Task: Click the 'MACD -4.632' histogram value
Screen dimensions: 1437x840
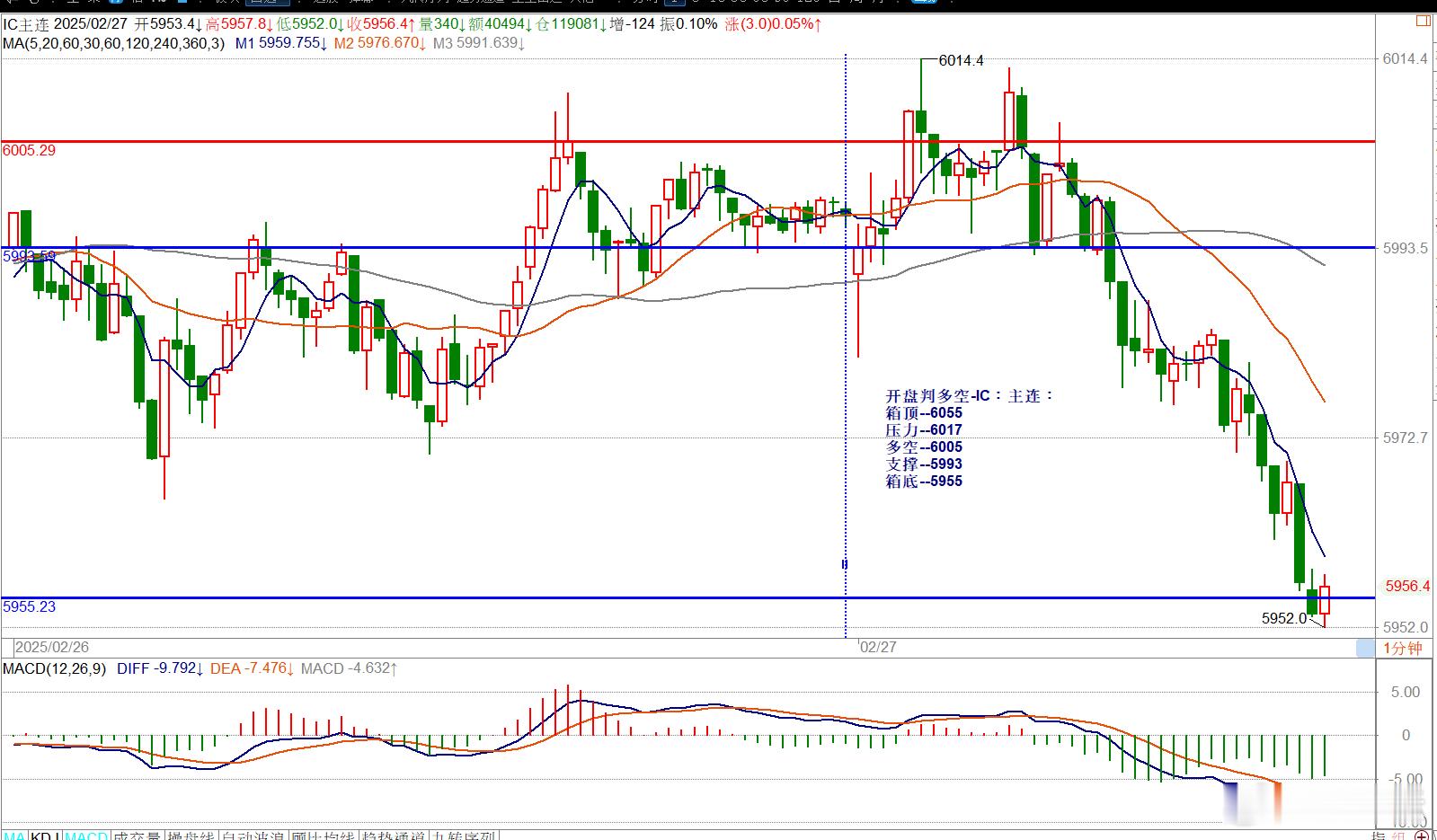Action: pos(350,668)
